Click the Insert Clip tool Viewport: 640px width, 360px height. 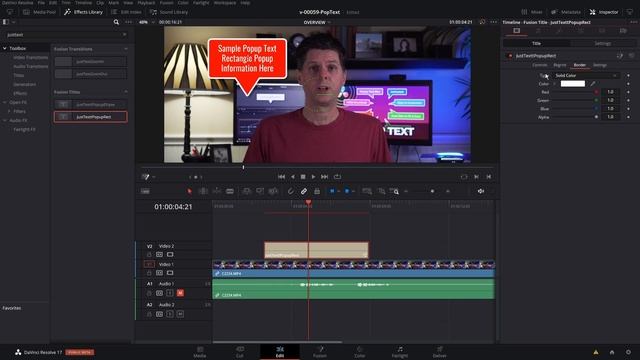pyautogui.click(x=247, y=191)
